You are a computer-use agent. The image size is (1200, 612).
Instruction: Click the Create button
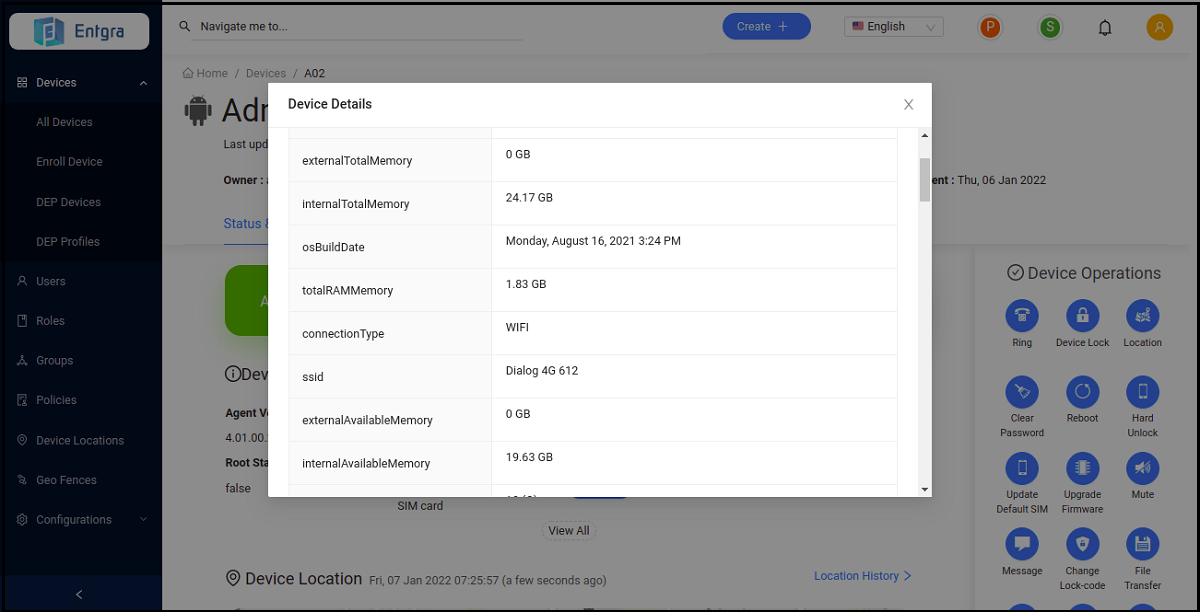click(766, 27)
